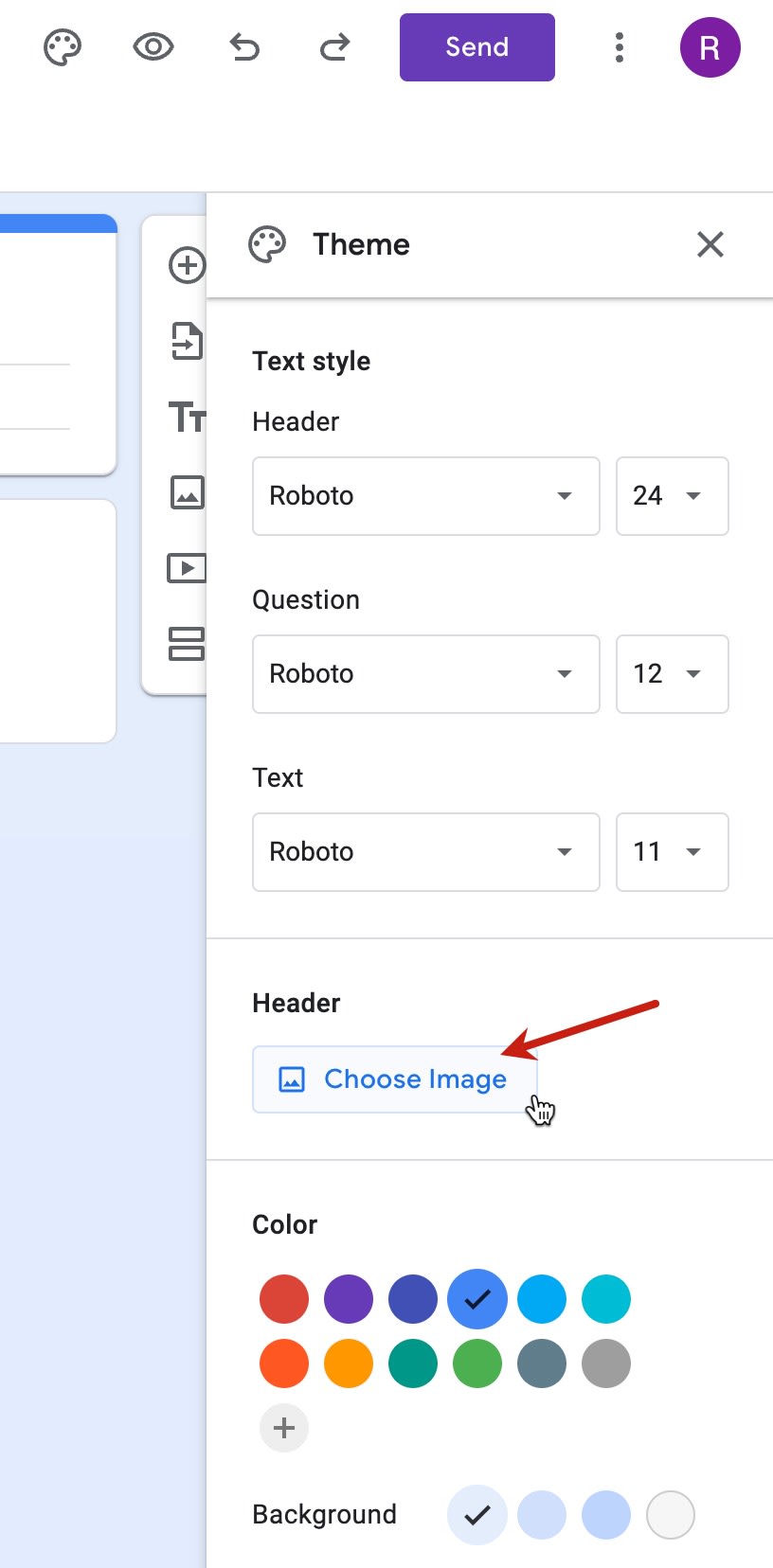
Task: Embed a video using the sidebar icon
Action: pyautogui.click(x=187, y=568)
